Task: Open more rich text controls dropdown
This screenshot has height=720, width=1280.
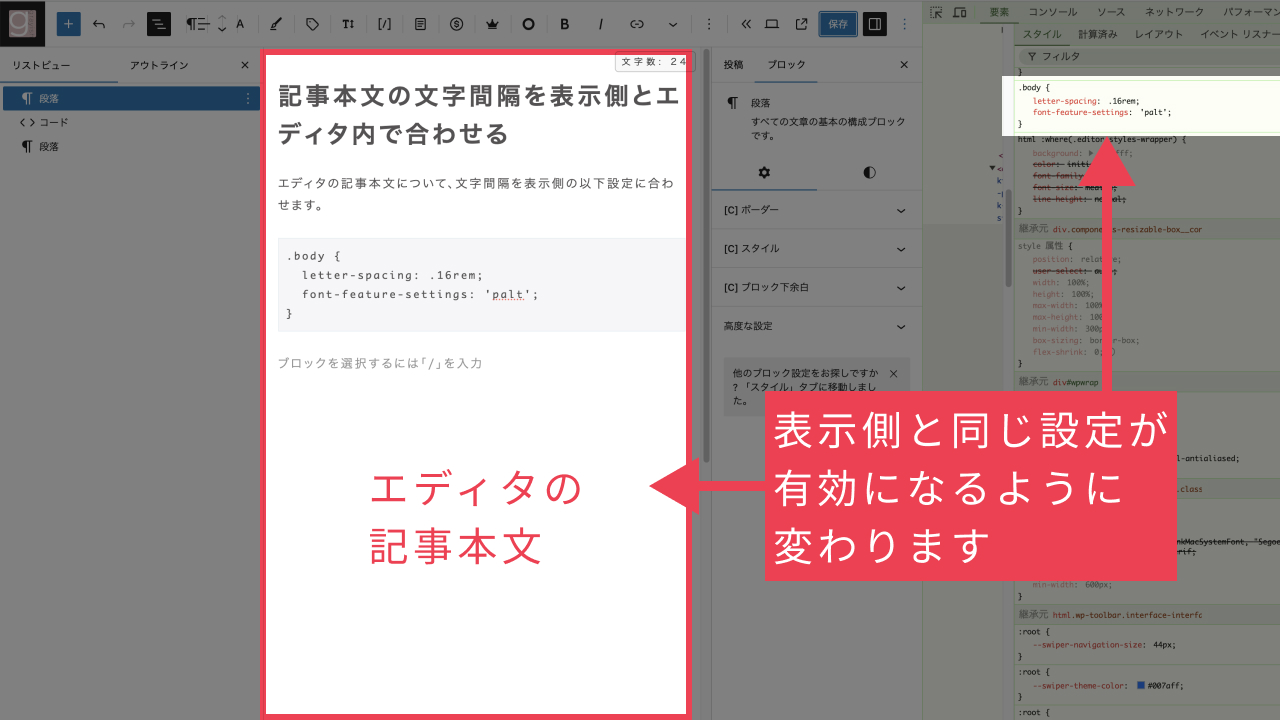Action: (x=673, y=23)
